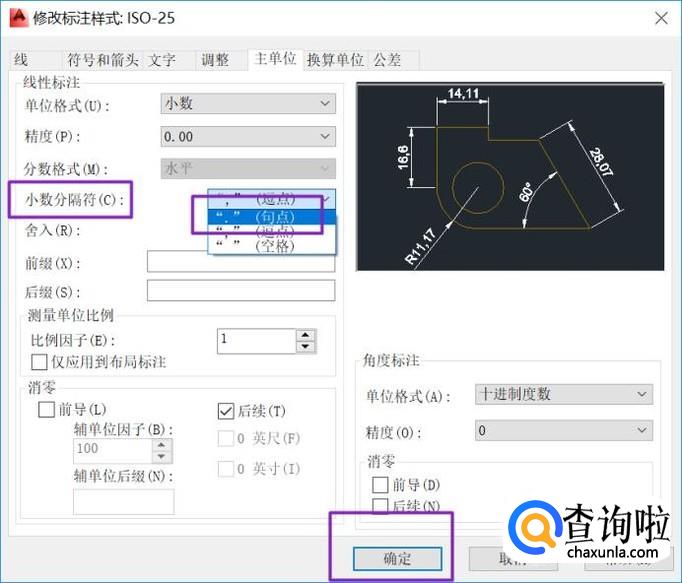Click the 后缀 text field
The height and width of the screenshot is (583, 682).
[x=240, y=291]
